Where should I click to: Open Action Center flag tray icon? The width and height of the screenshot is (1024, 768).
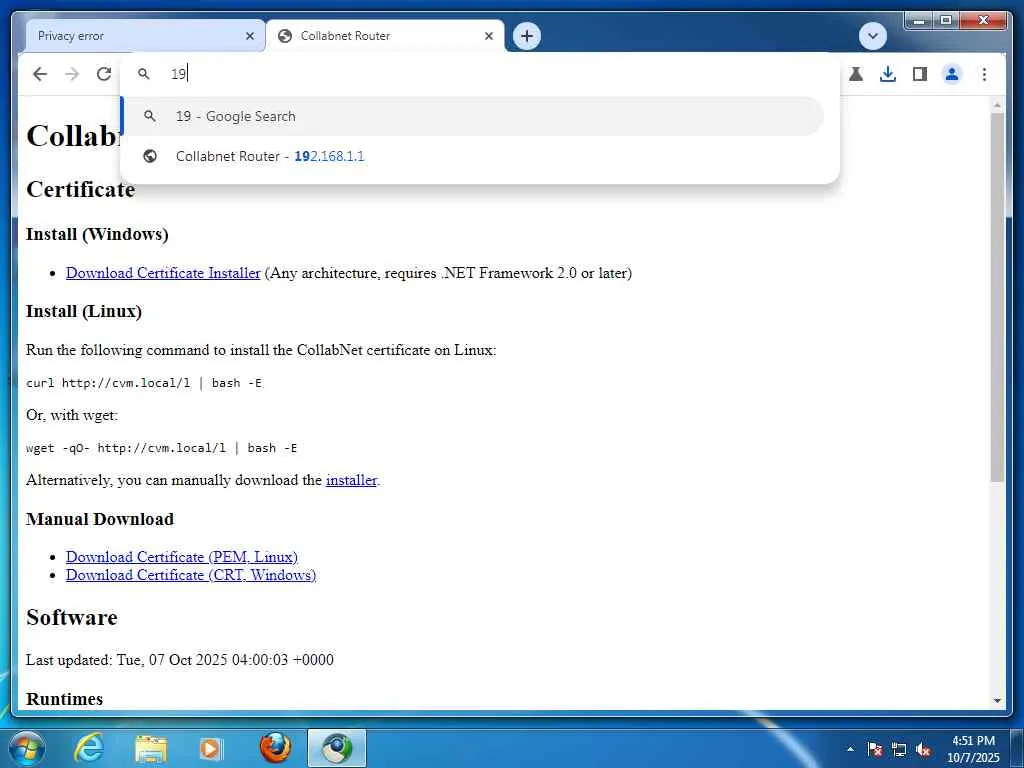[x=875, y=749]
